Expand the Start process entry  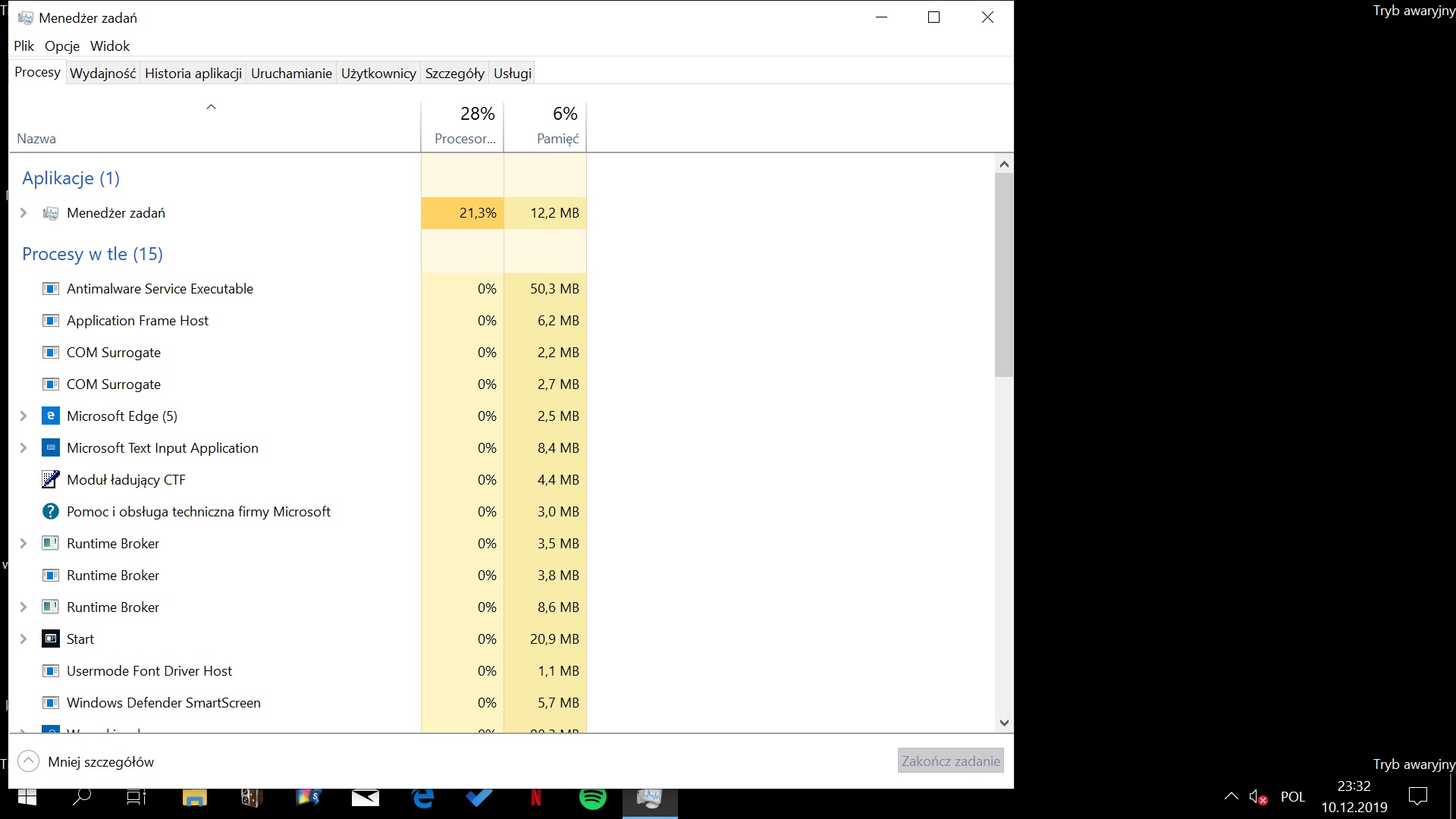tap(24, 639)
